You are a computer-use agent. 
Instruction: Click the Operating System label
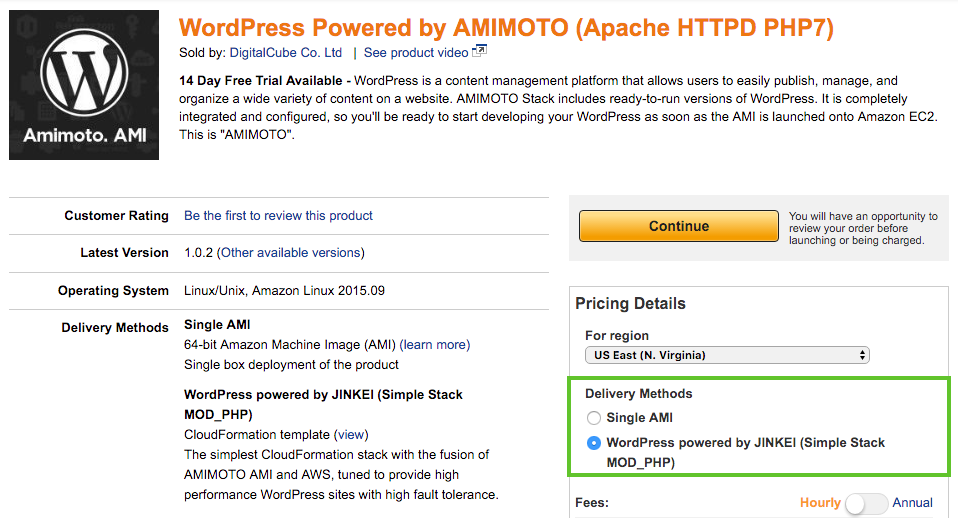pos(113,291)
